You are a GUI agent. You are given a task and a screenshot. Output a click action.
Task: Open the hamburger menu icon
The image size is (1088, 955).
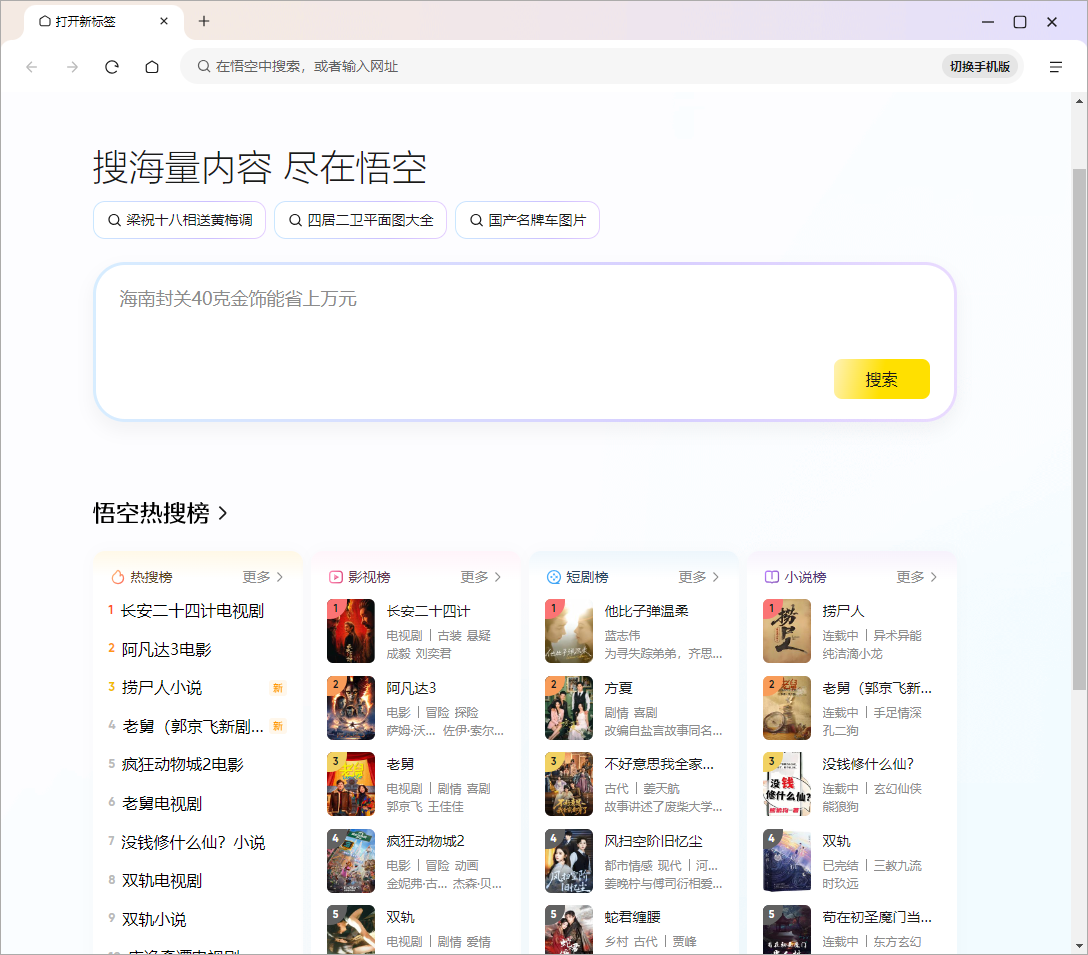click(1055, 67)
